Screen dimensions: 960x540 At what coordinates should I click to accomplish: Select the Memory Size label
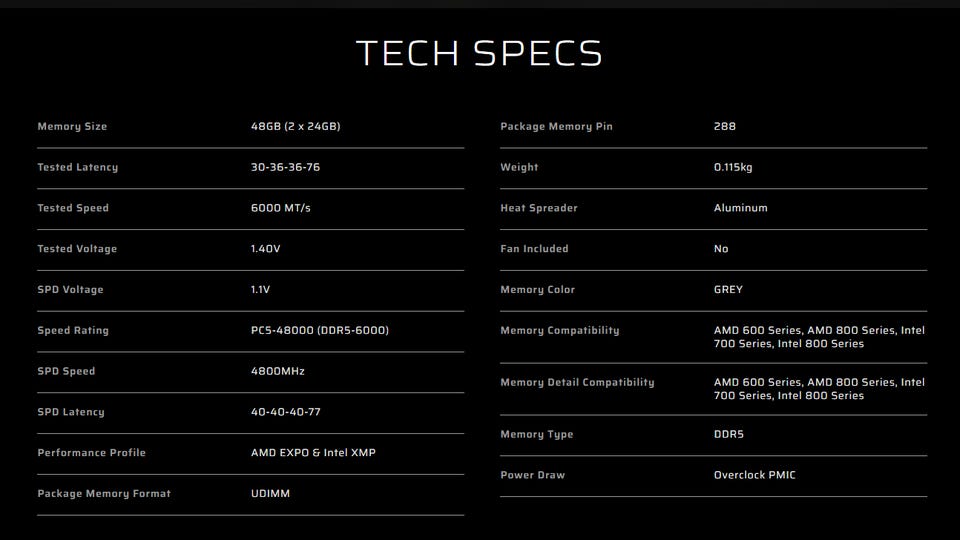pos(72,126)
